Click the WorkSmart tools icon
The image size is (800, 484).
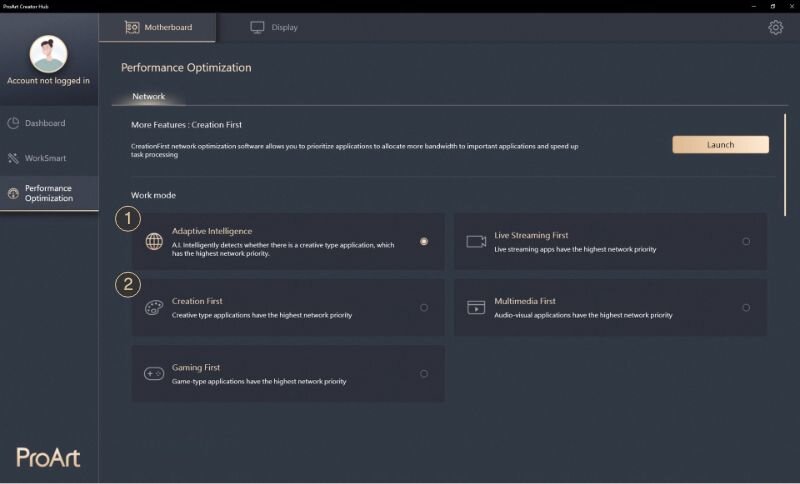pos(13,158)
